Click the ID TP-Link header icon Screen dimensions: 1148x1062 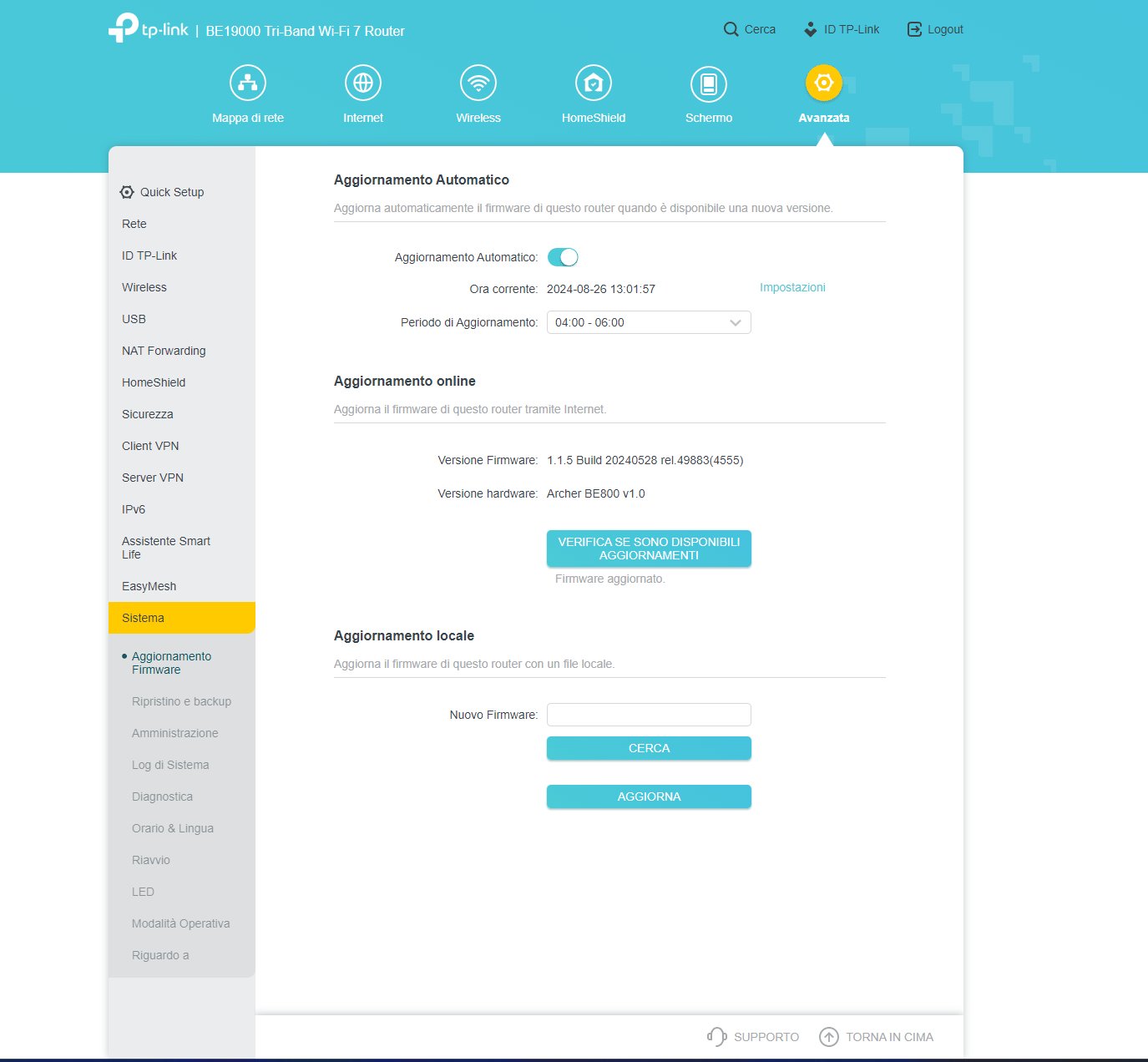click(x=810, y=29)
